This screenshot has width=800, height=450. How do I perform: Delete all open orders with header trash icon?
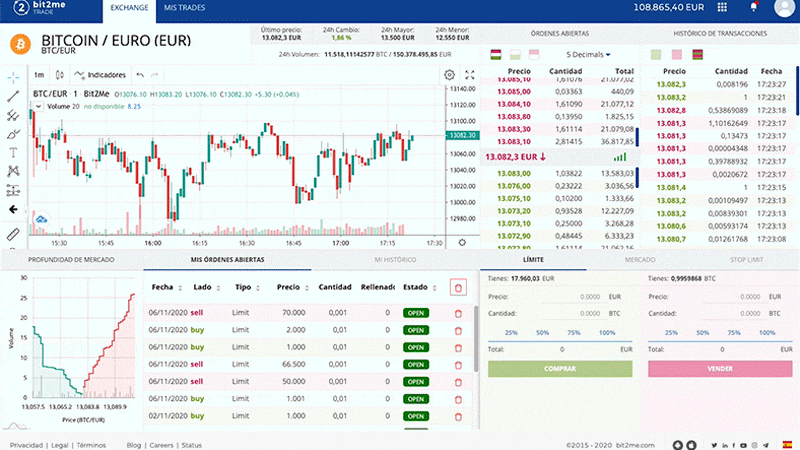pos(458,288)
